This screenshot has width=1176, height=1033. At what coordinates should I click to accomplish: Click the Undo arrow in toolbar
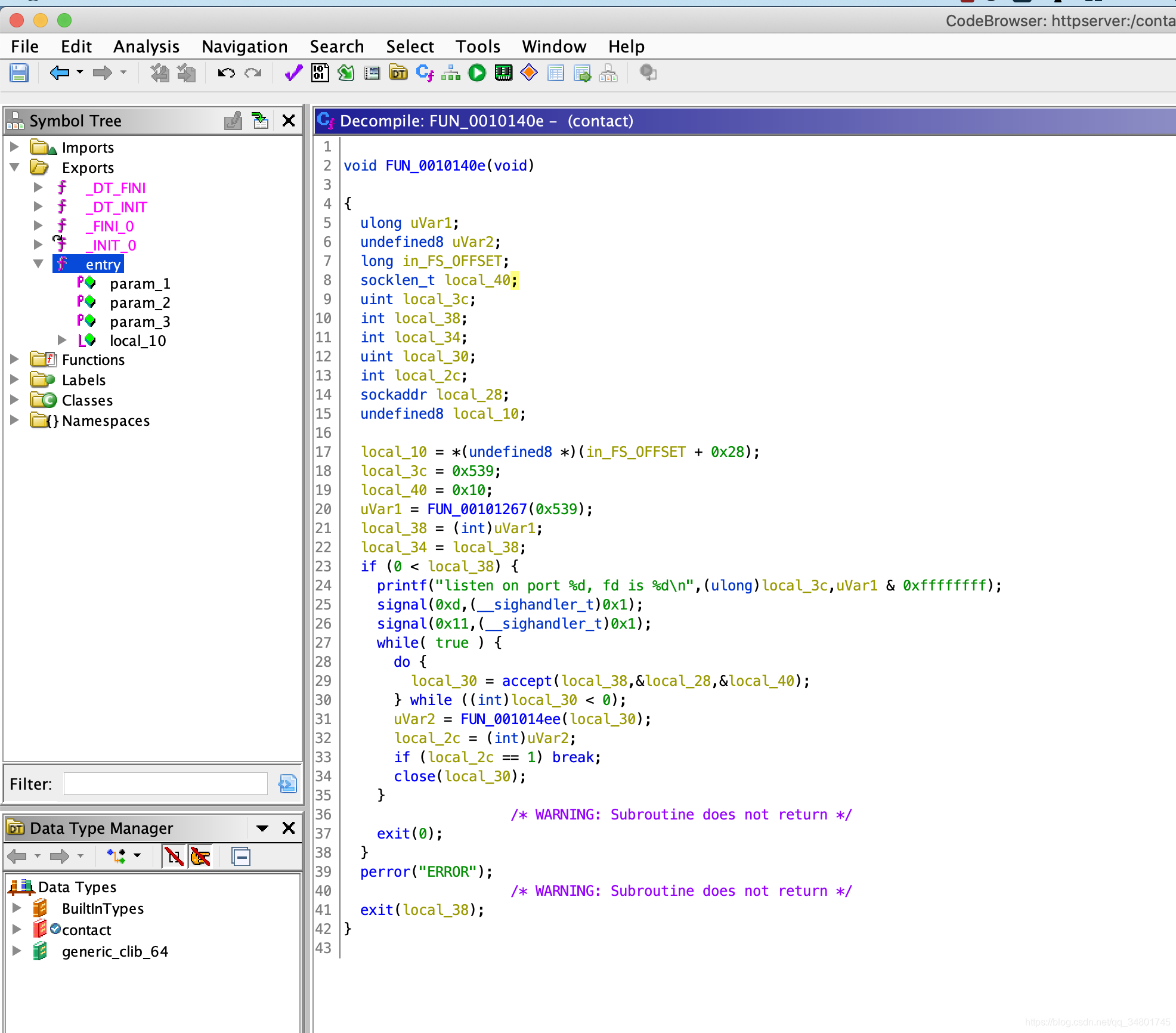click(x=226, y=73)
